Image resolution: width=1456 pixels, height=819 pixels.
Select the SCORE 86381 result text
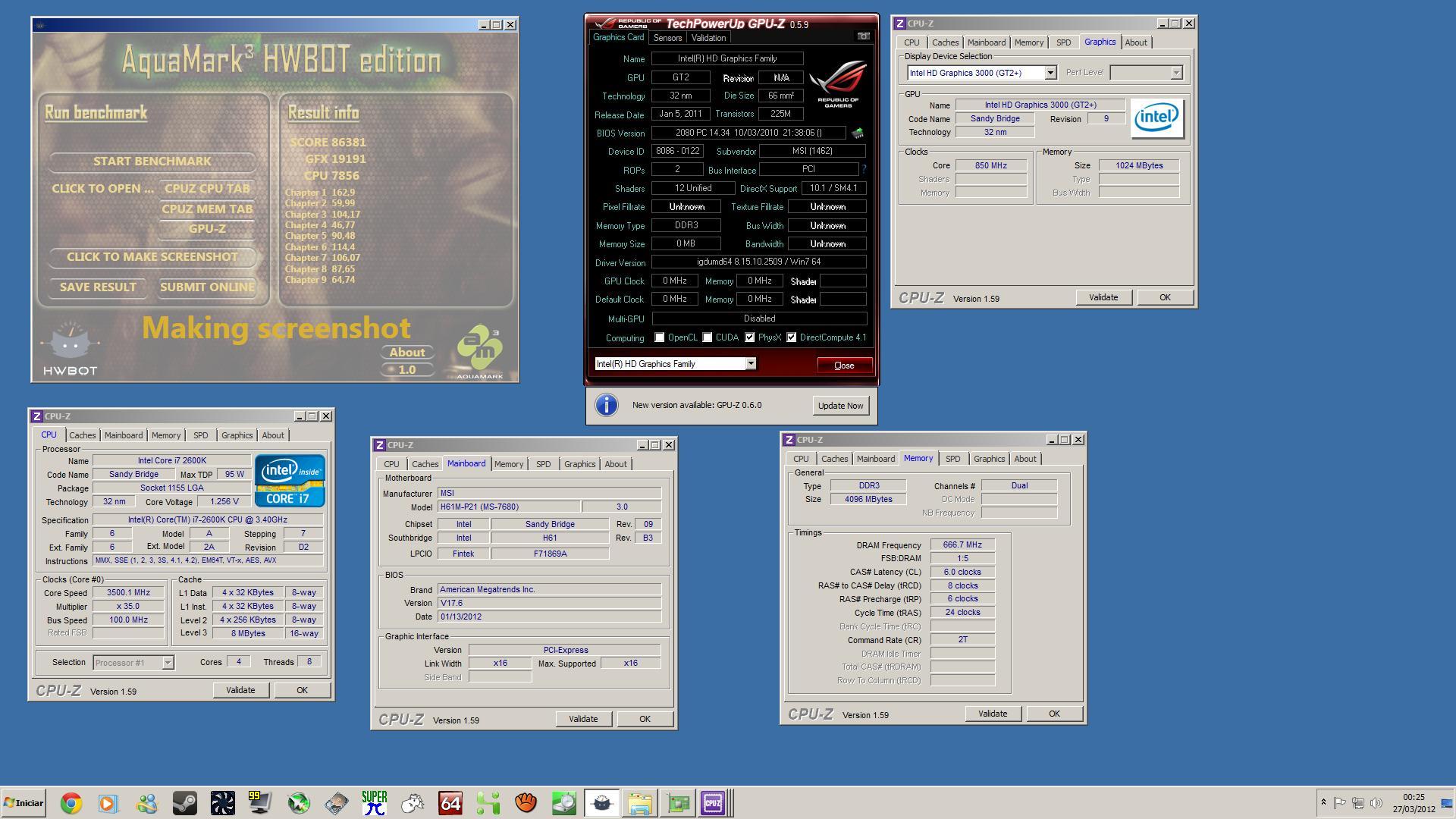coord(328,143)
